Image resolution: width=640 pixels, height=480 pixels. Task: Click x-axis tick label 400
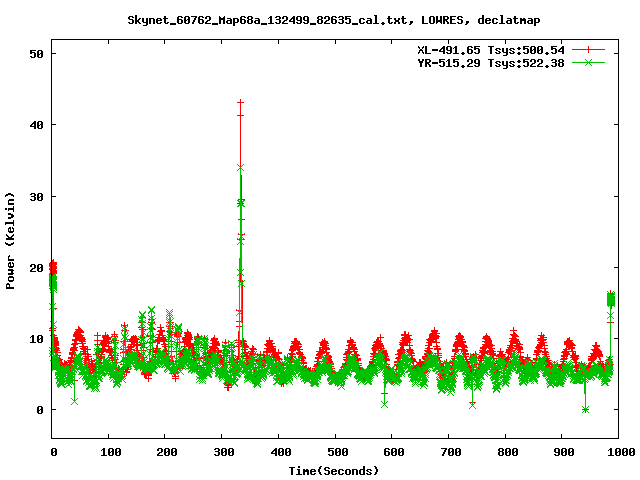tap(281, 452)
